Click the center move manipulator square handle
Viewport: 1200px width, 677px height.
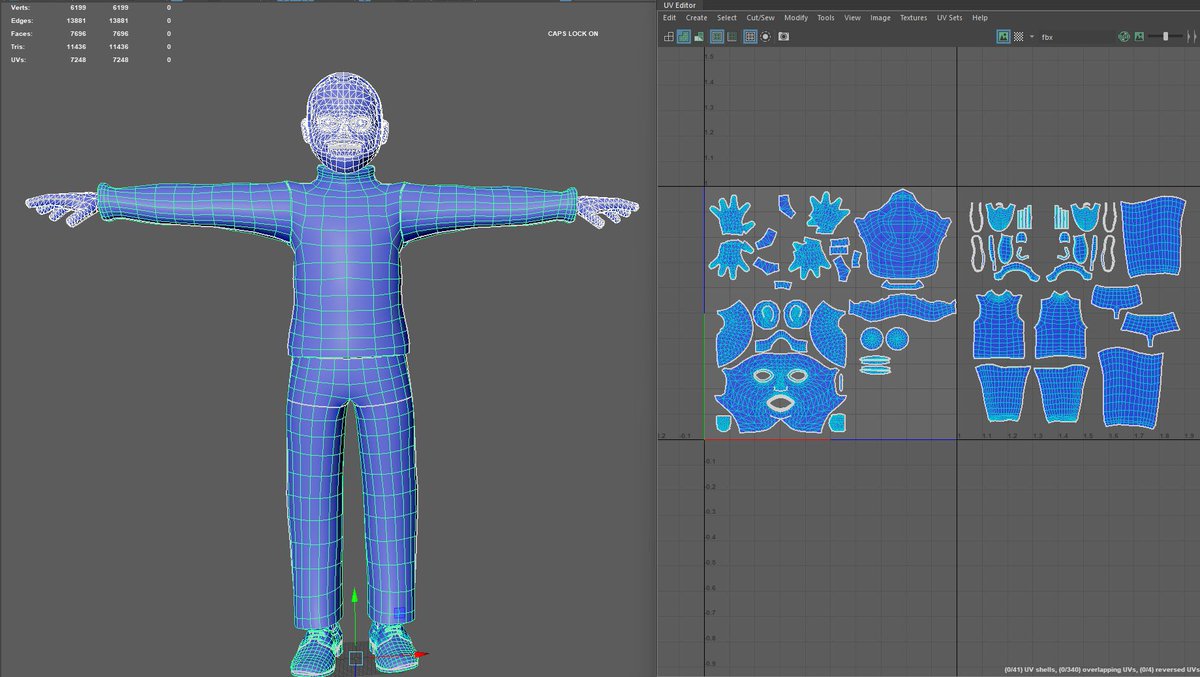point(355,657)
